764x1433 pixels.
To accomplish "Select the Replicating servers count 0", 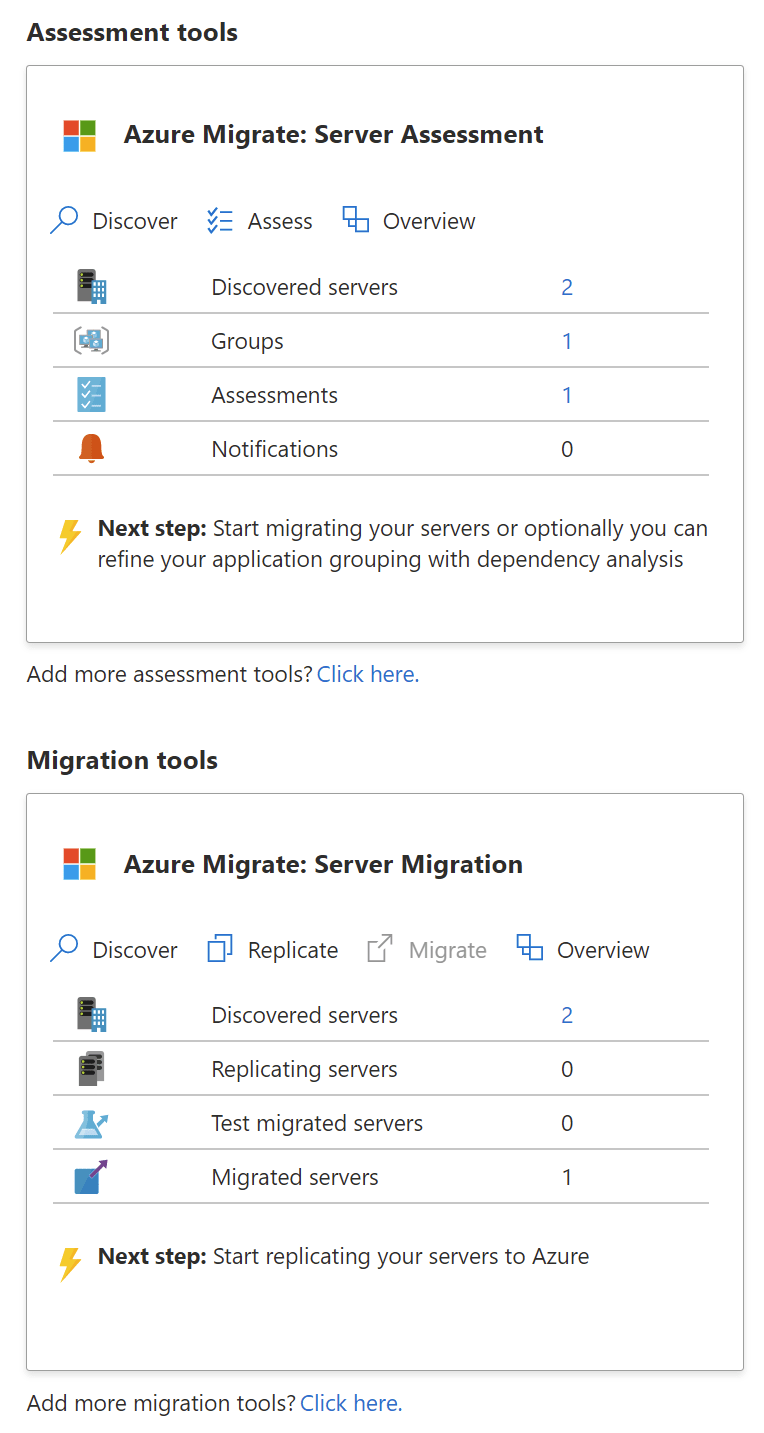I will coord(567,1069).
